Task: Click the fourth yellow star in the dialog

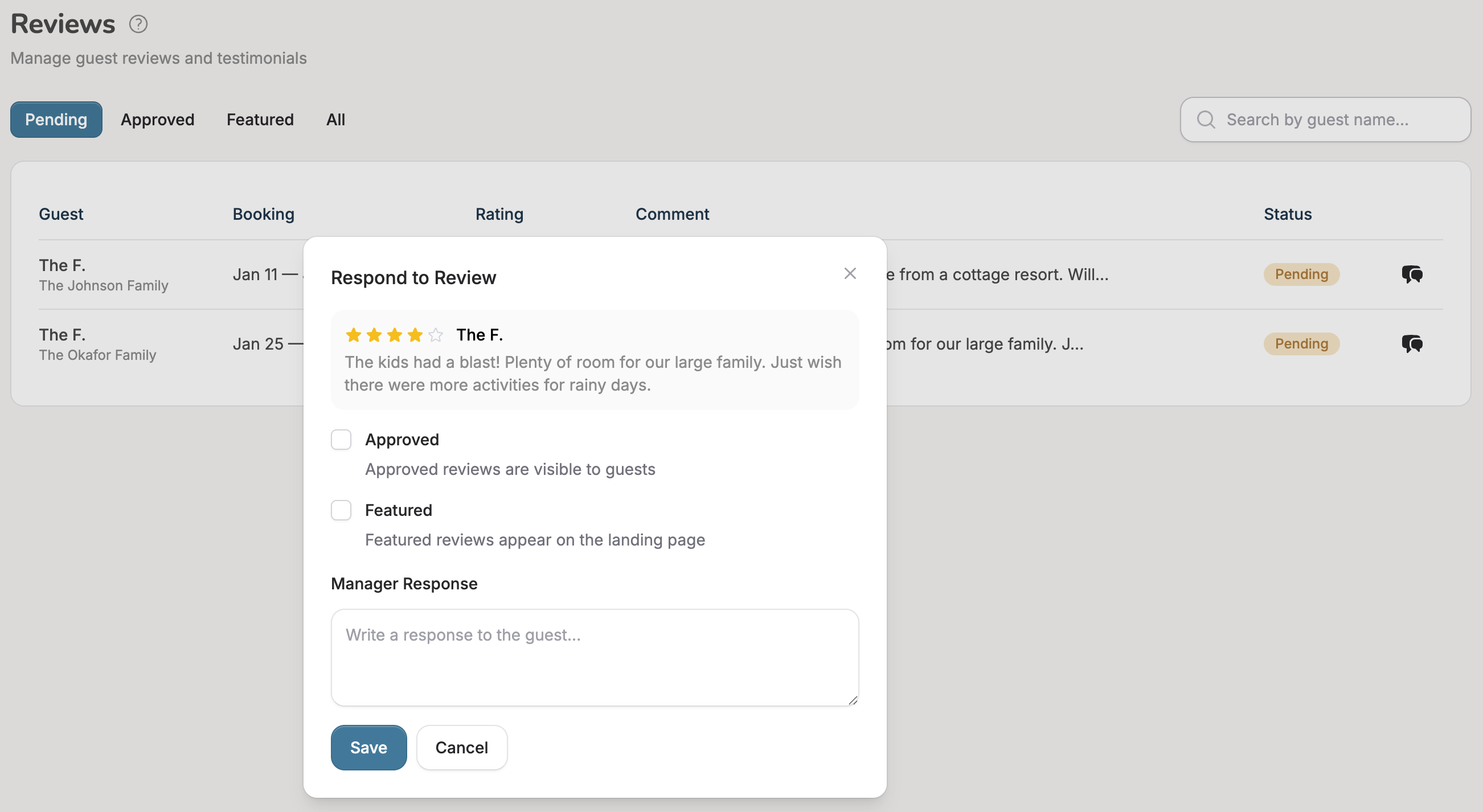Action: click(x=415, y=334)
